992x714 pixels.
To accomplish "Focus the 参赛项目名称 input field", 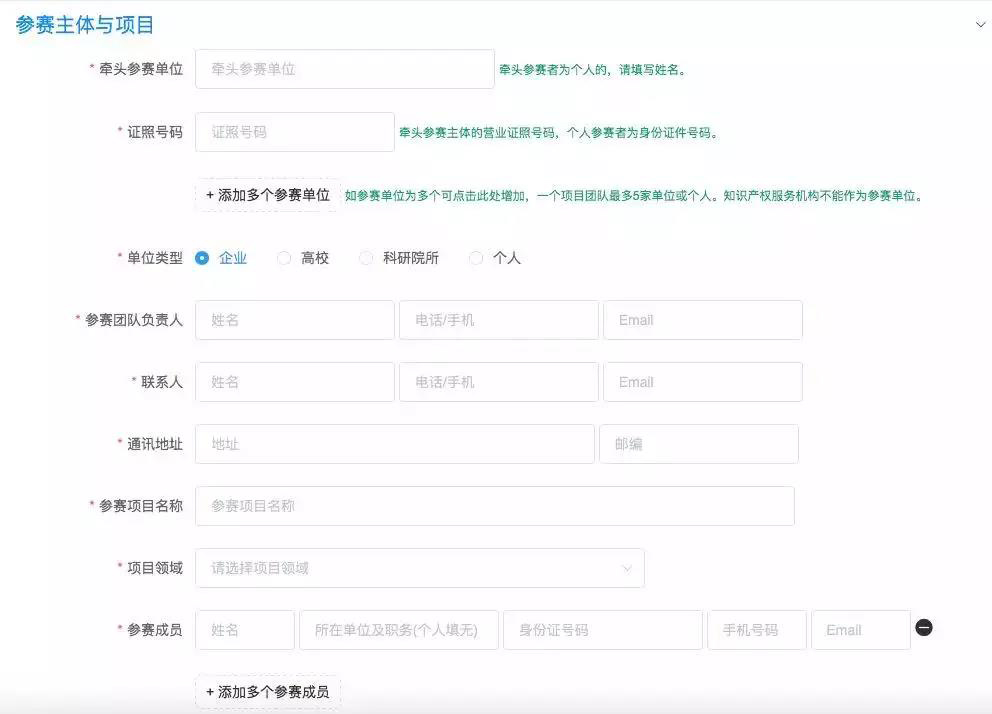I will [x=495, y=506].
